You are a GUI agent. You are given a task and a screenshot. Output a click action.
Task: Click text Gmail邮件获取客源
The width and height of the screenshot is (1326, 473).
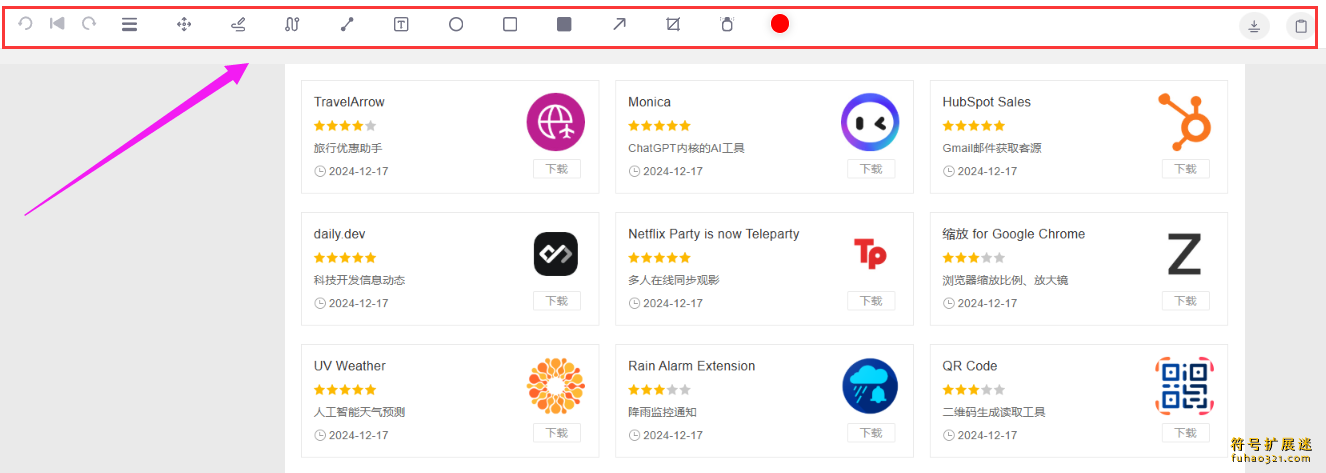point(992,148)
